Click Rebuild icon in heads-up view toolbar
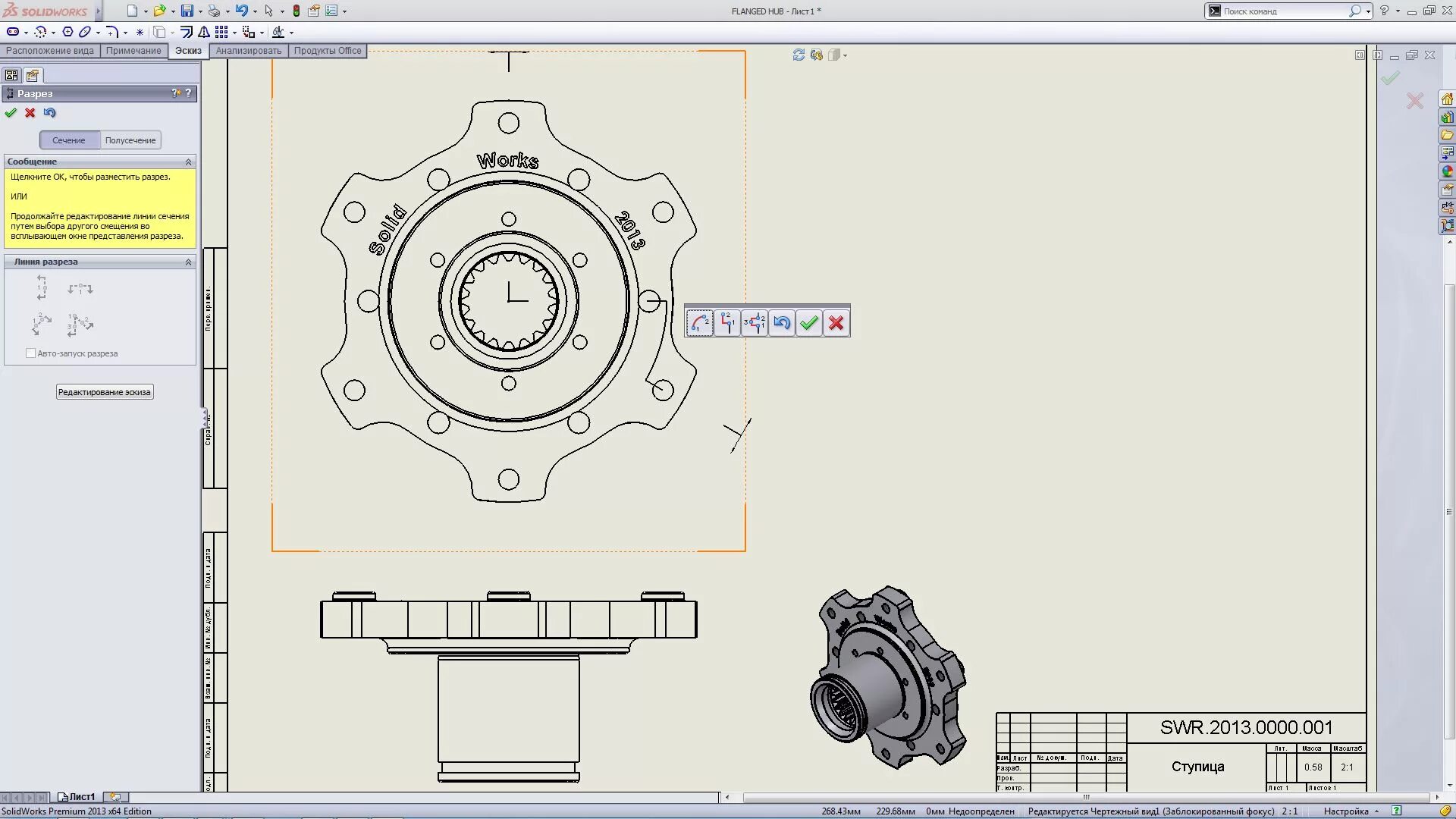 click(799, 55)
